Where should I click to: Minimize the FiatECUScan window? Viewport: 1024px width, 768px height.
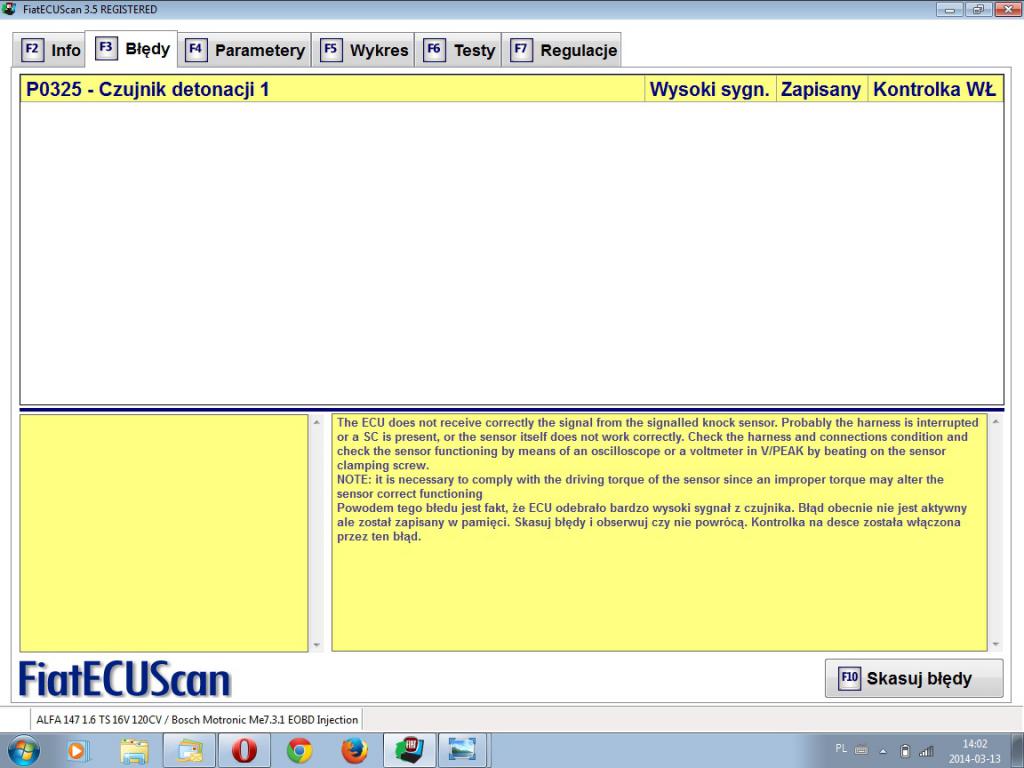950,9
